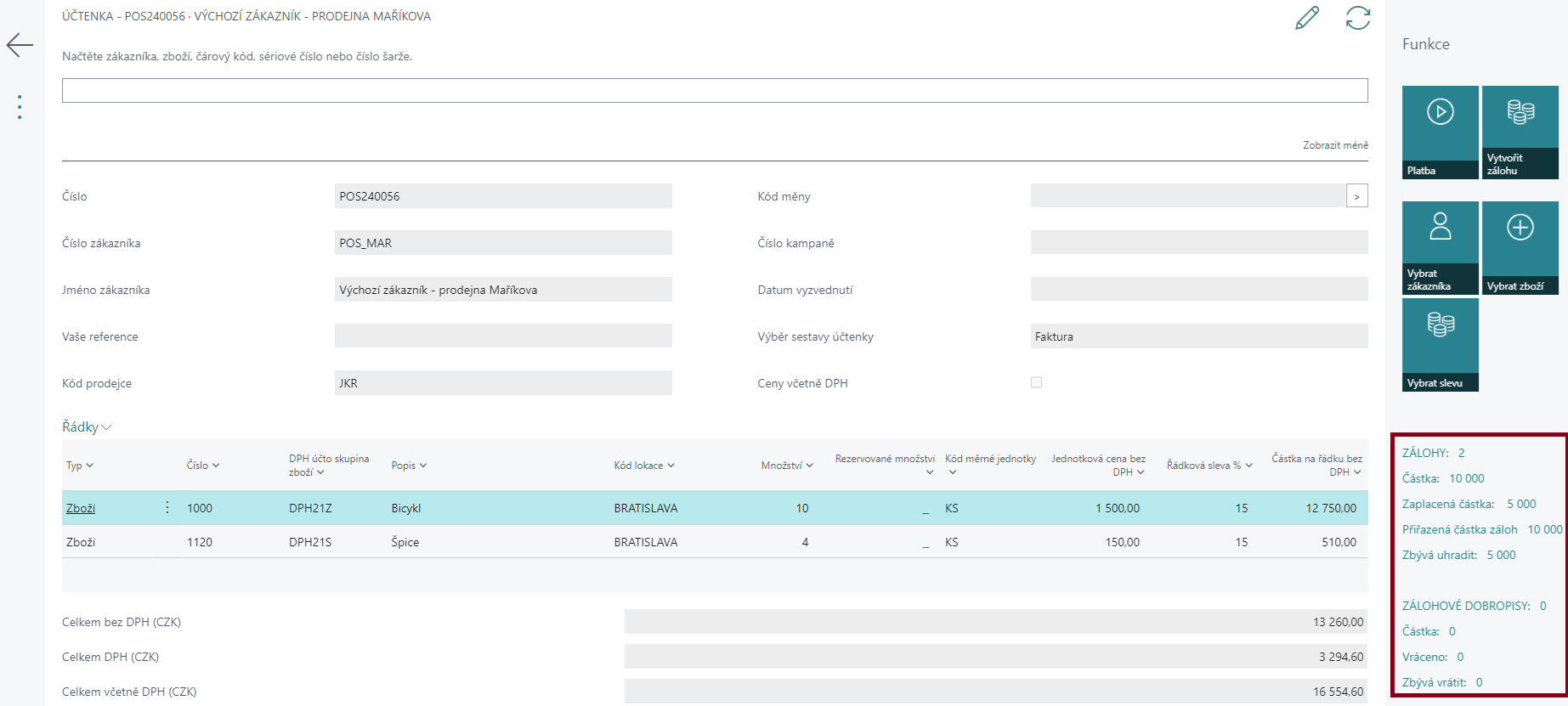Open the Množství column header dropdown

pyautogui.click(x=787, y=466)
